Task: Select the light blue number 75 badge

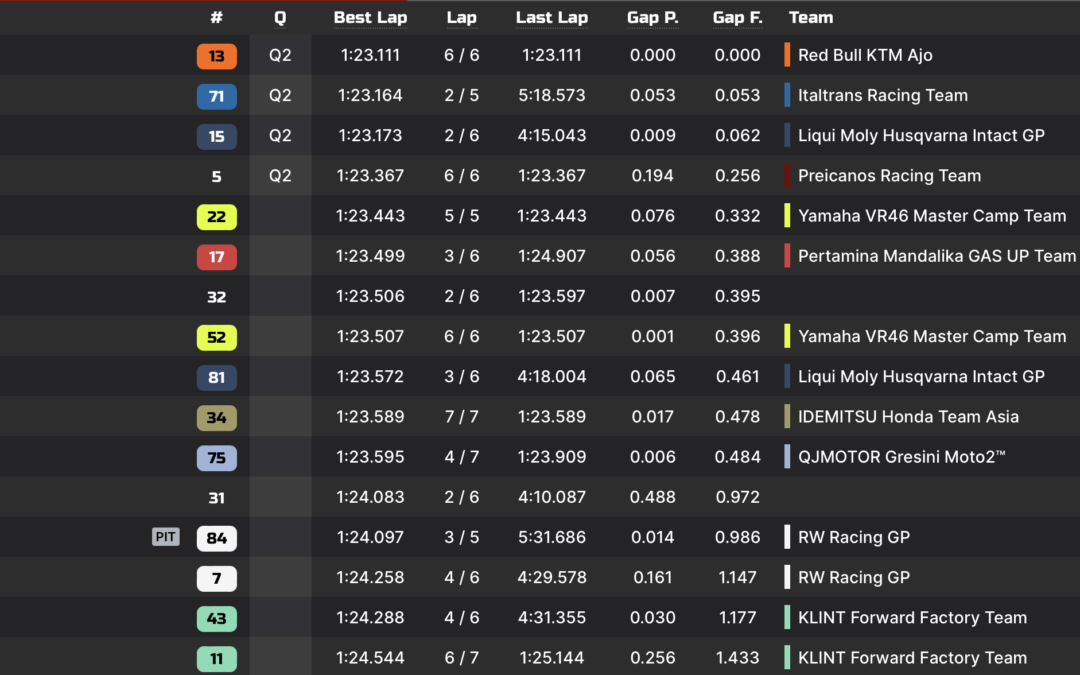Action: 216,457
